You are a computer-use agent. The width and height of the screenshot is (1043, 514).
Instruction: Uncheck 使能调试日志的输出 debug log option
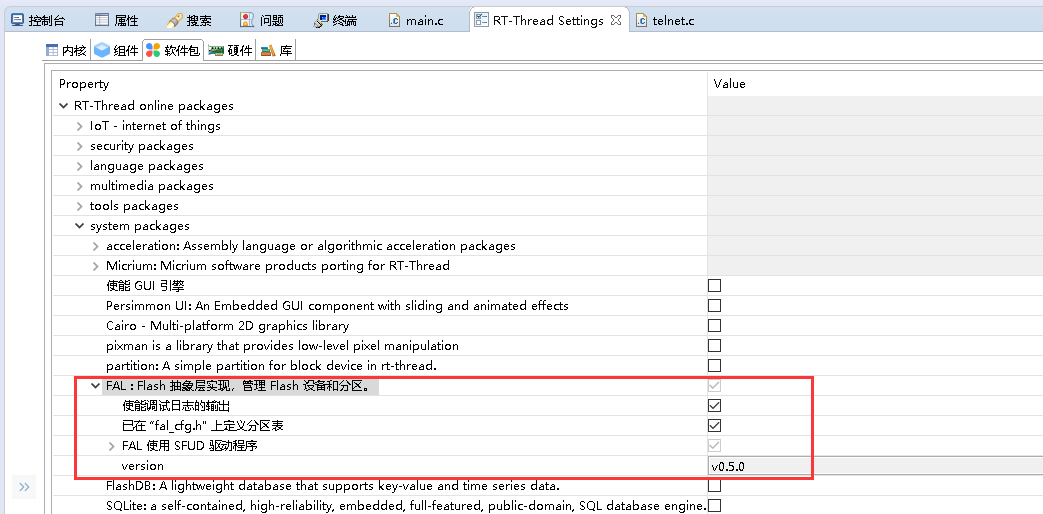(x=714, y=406)
